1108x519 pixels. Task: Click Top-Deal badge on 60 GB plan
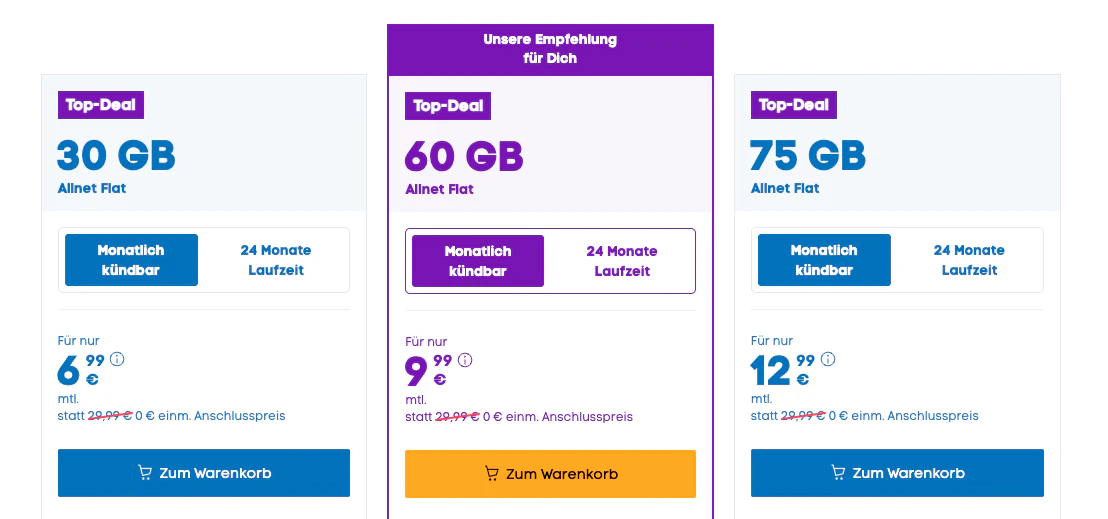pos(448,106)
